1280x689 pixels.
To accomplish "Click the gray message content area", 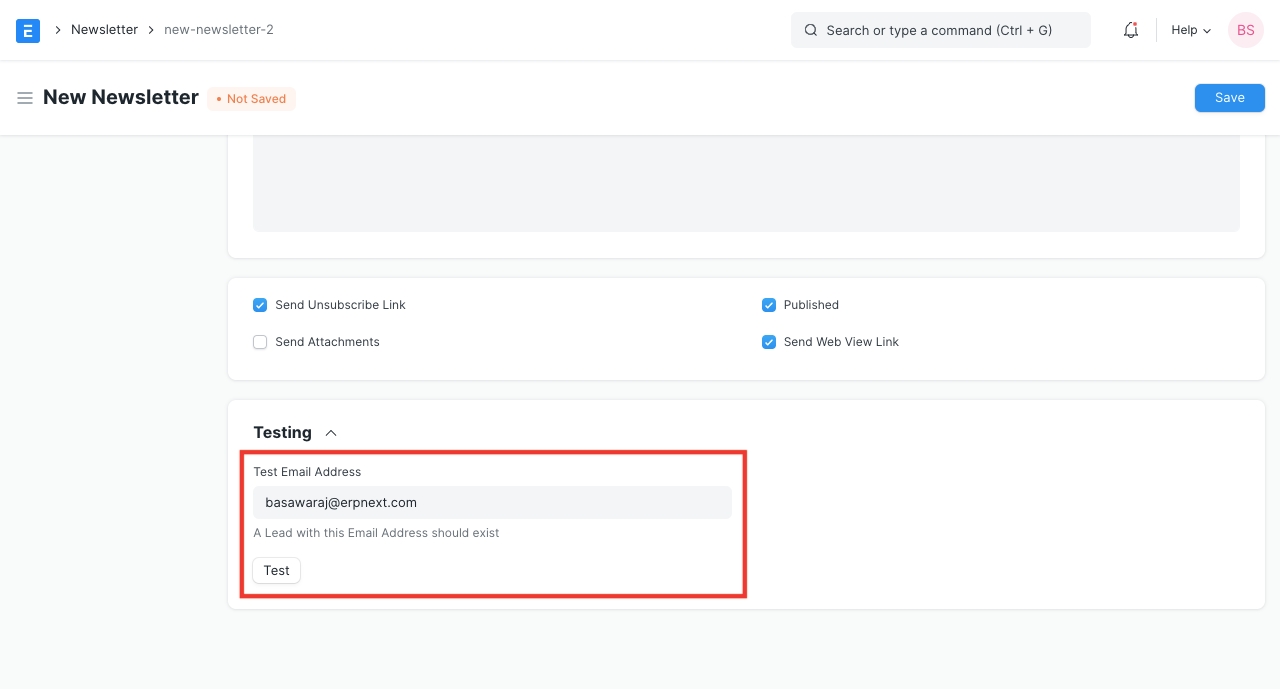I will pyautogui.click(x=746, y=183).
